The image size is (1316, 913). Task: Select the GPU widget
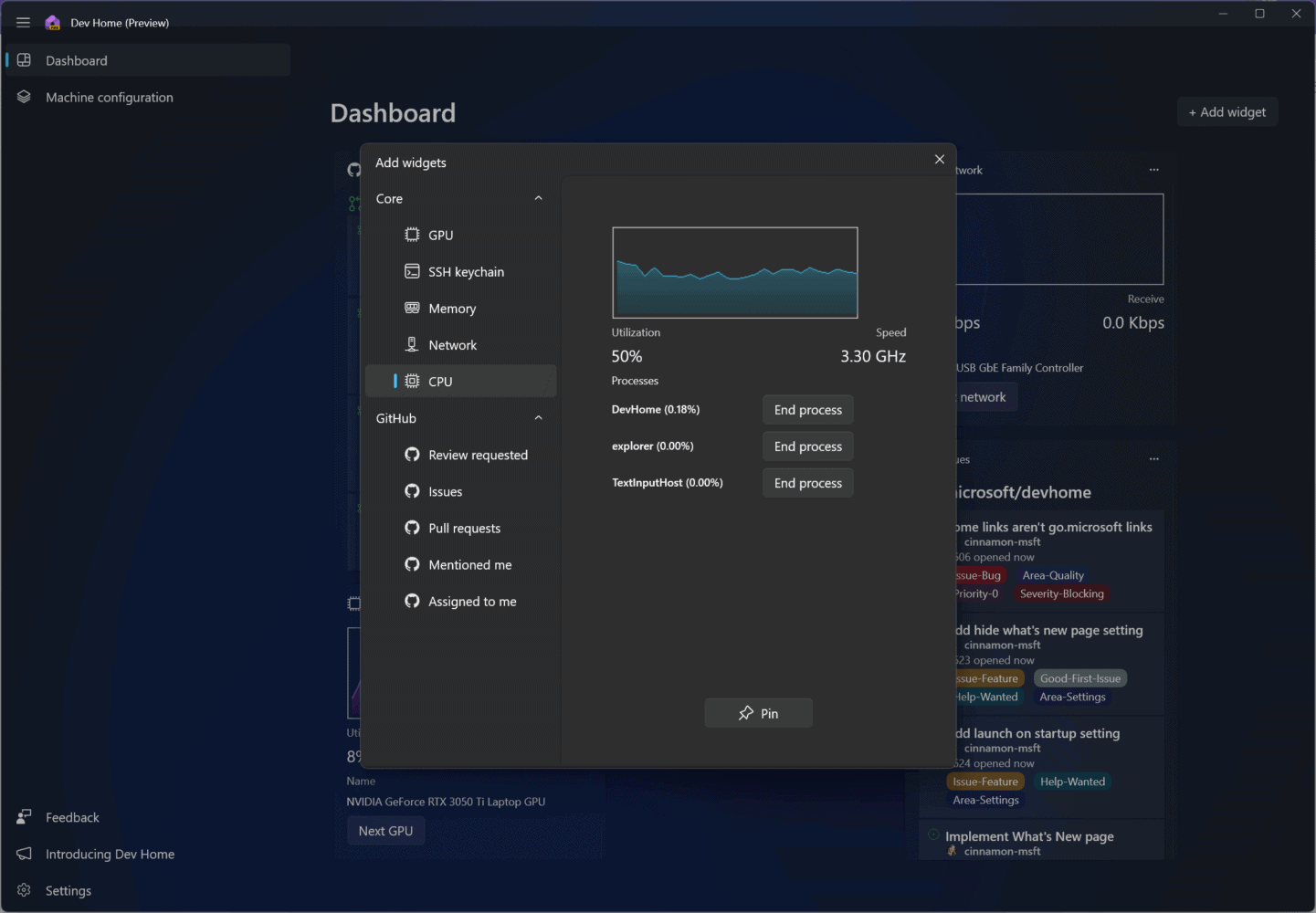pos(460,235)
